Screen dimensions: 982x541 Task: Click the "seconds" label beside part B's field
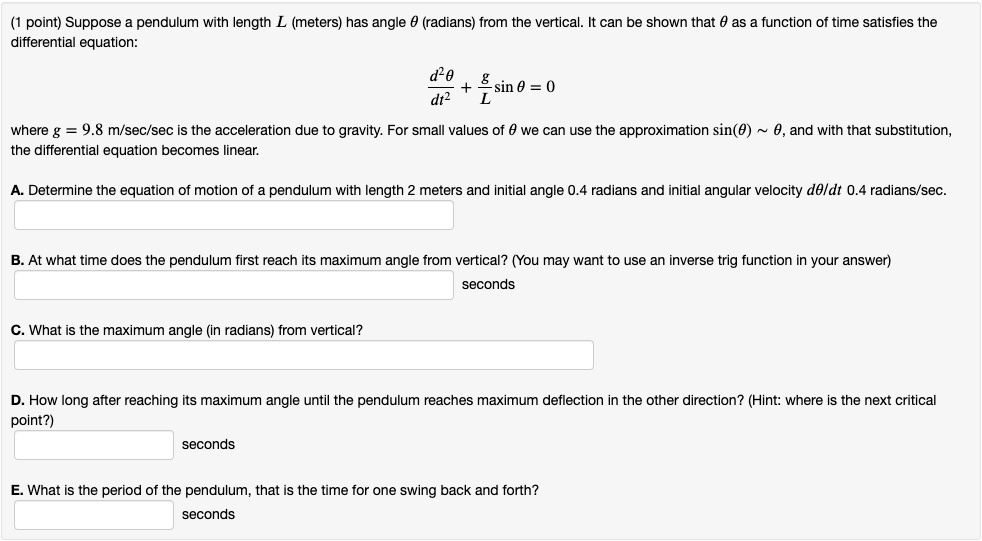488,285
